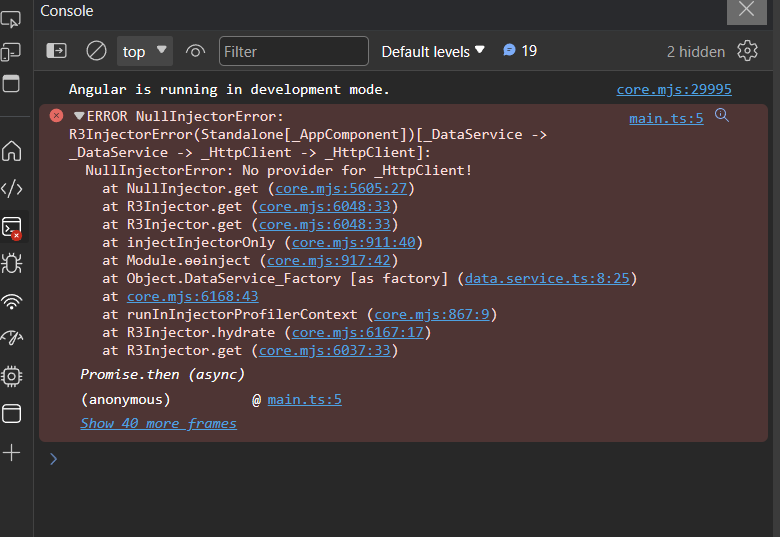This screenshot has height=537, width=780.
Task: Select 'Angular is running in development mode.' message
Action: pyautogui.click(x=229, y=90)
